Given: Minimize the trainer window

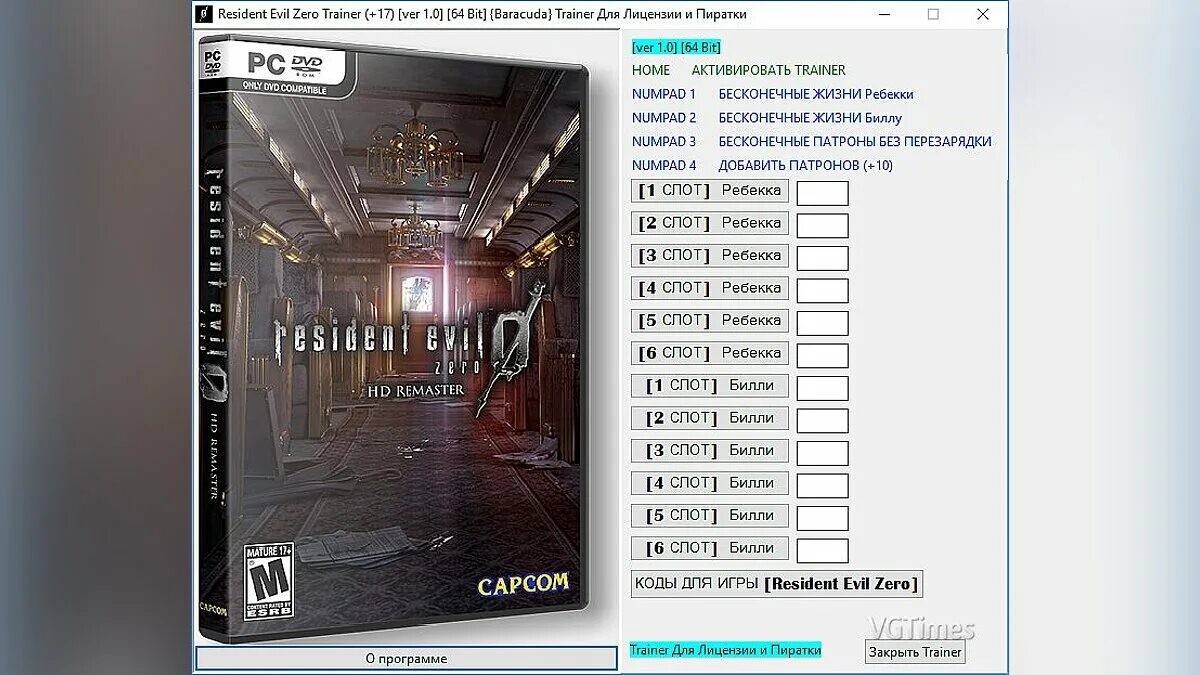Looking at the screenshot, I should click(x=885, y=14).
